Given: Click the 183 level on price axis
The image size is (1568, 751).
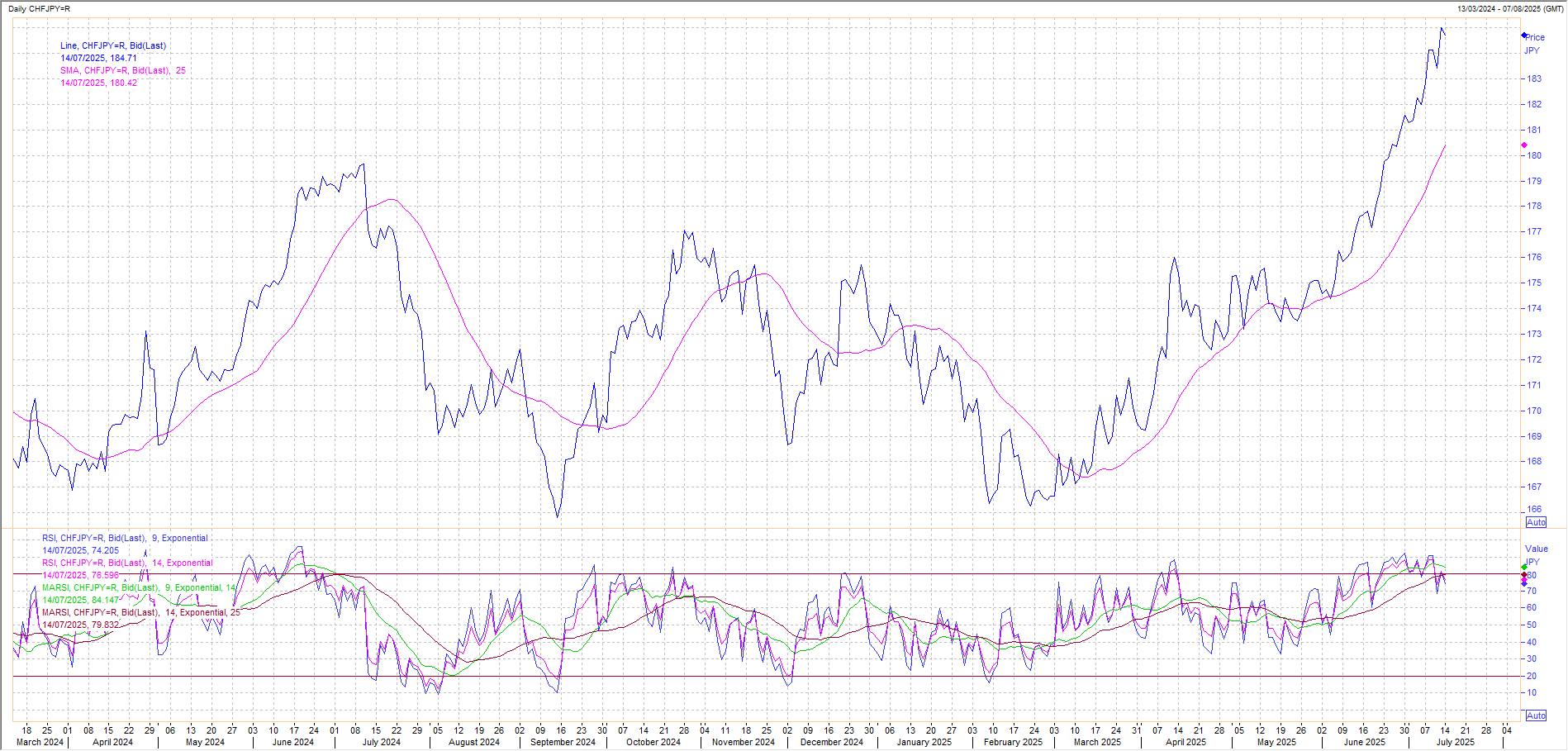Looking at the screenshot, I should [x=1534, y=79].
